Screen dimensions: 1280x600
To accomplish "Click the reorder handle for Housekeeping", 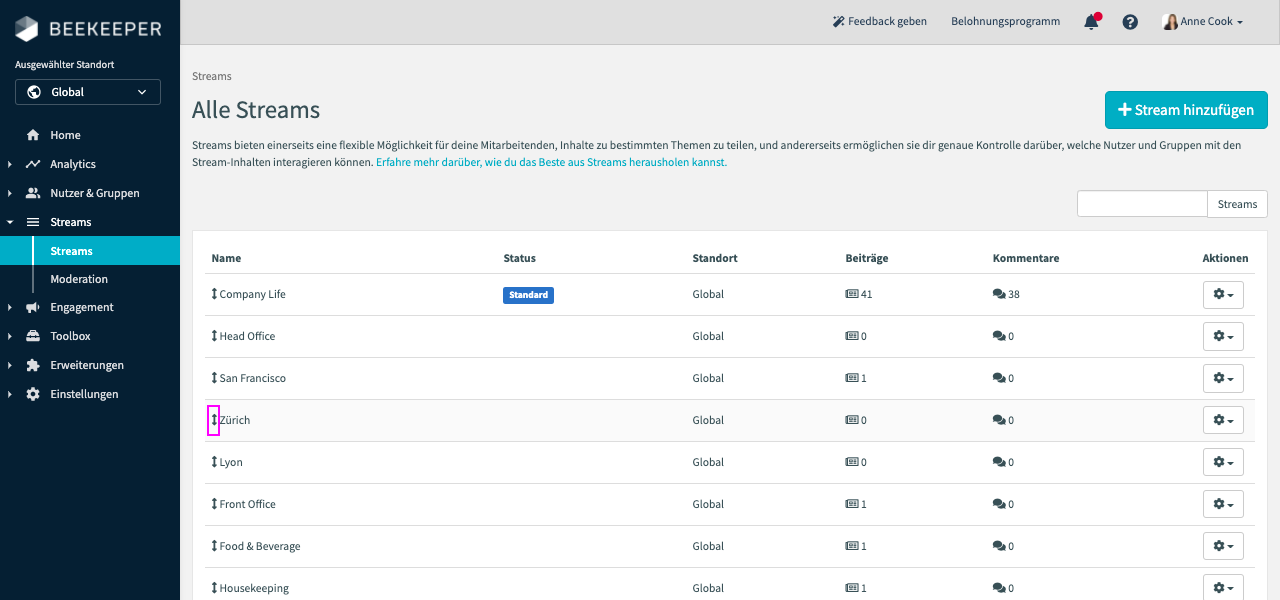I will pos(214,588).
